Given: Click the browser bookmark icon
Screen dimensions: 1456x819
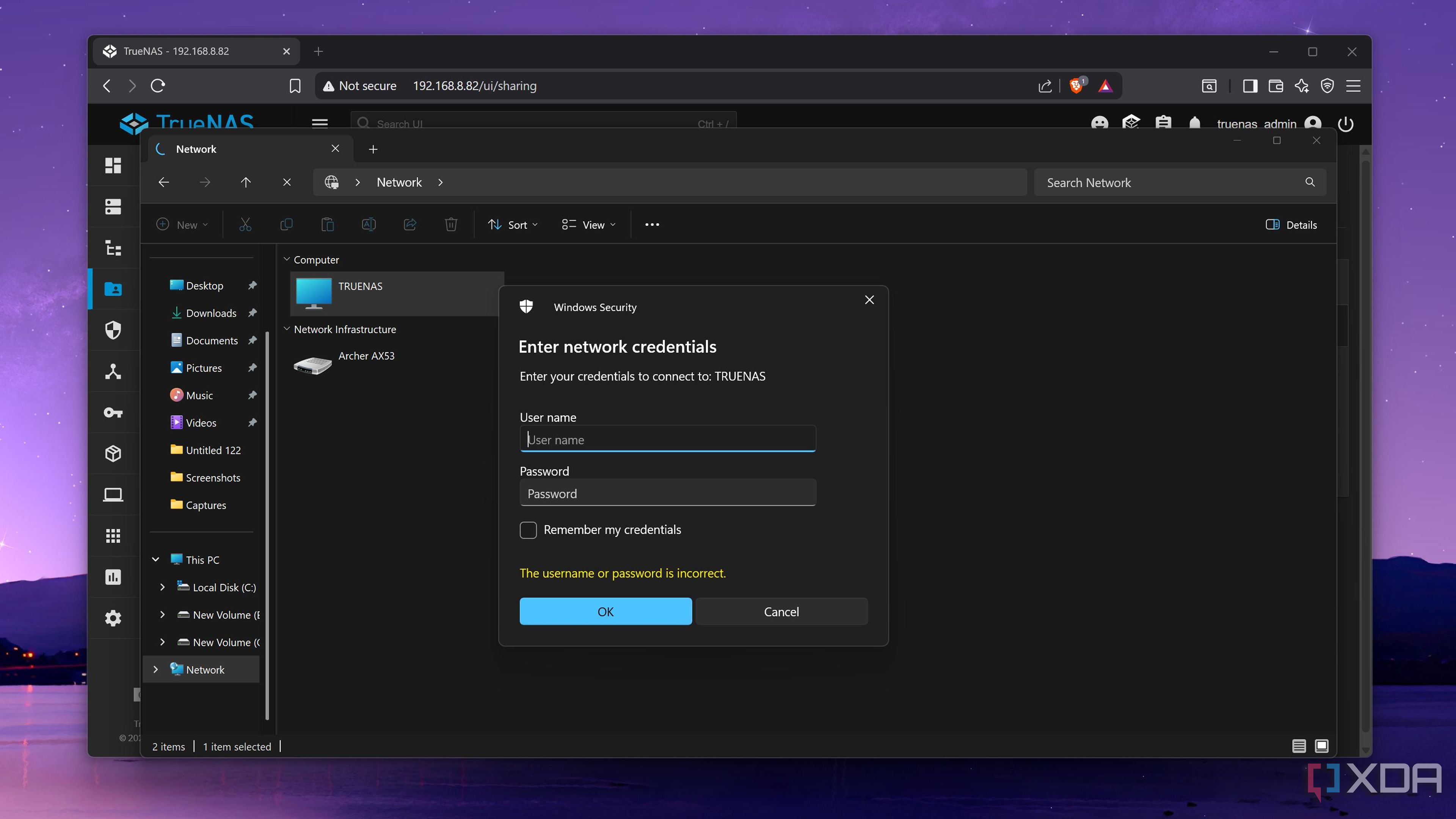Looking at the screenshot, I should [295, 86].
